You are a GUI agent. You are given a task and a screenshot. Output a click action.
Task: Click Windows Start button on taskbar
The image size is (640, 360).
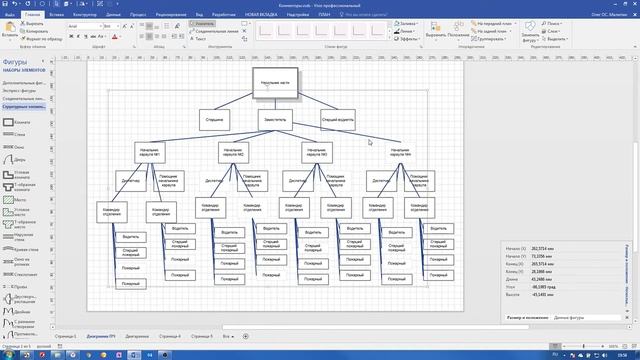pyautogui.click(x=8, y=355)
